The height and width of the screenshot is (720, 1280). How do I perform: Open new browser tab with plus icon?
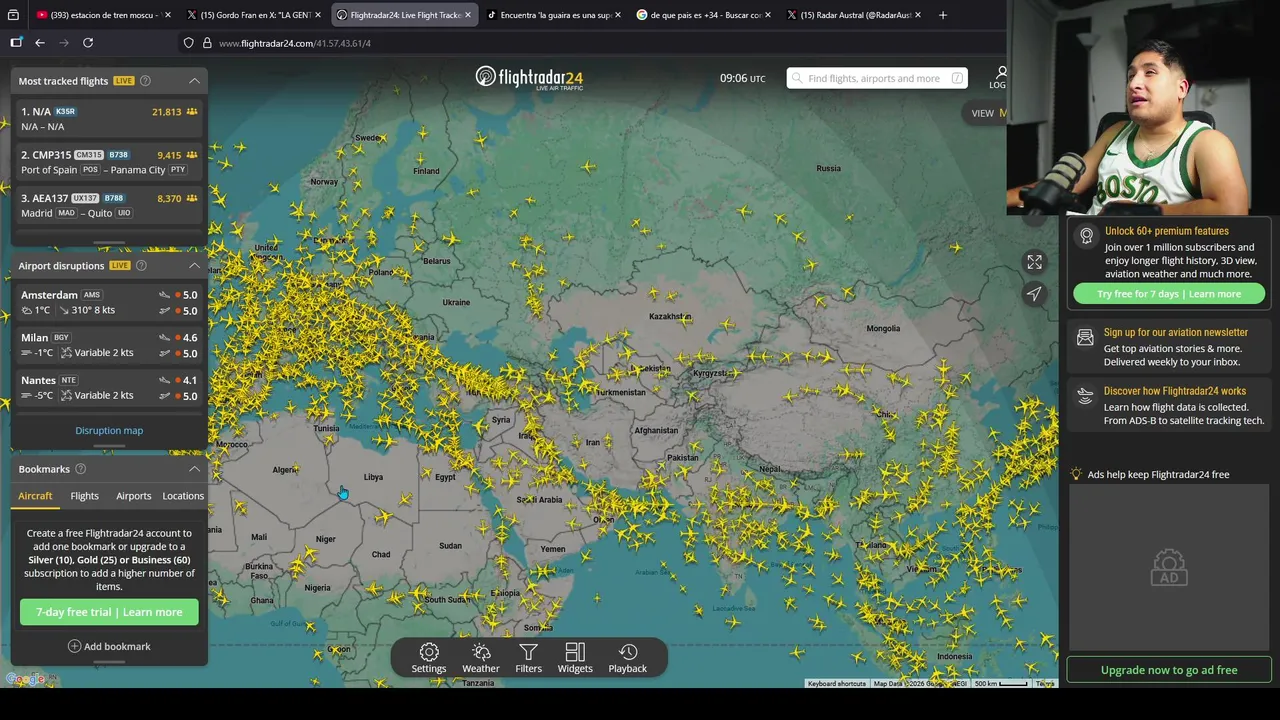click(942, 15)
